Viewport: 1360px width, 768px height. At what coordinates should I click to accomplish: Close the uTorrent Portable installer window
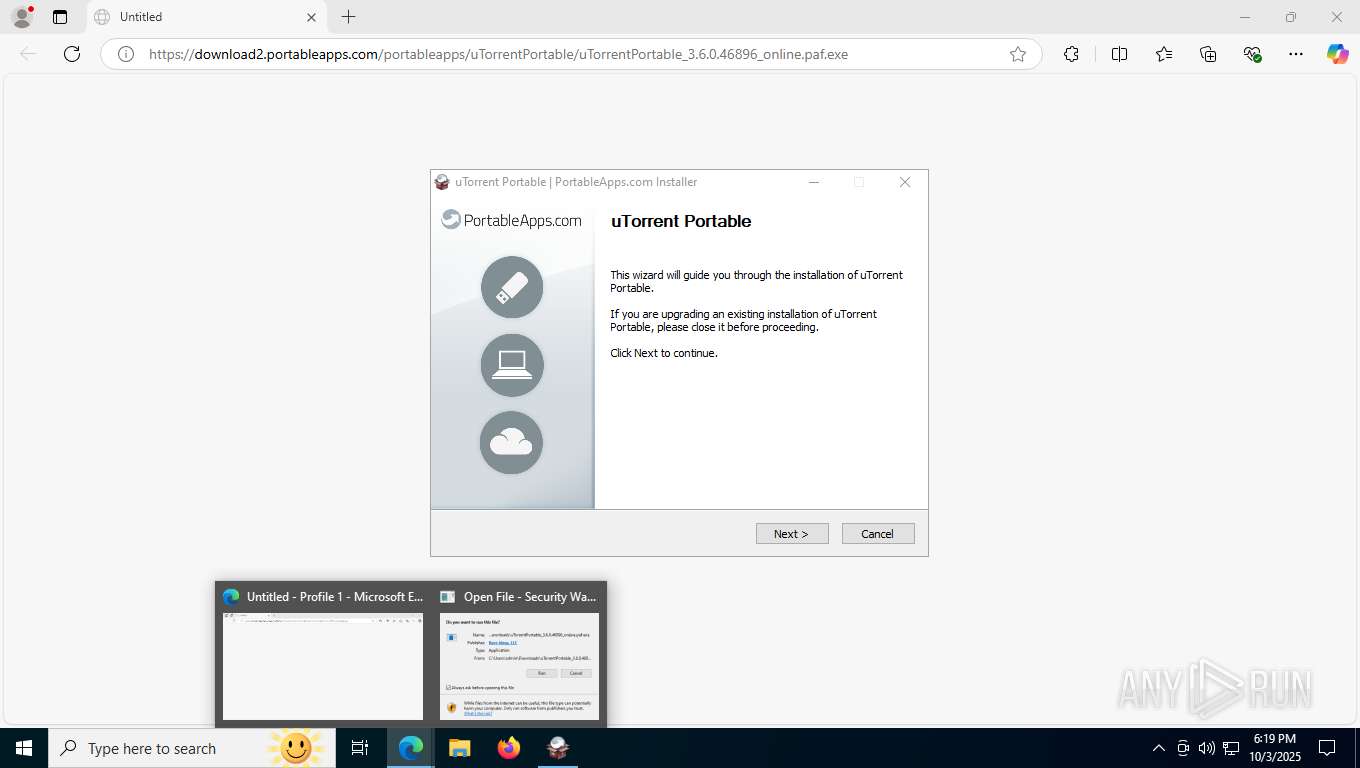(905, 182)
